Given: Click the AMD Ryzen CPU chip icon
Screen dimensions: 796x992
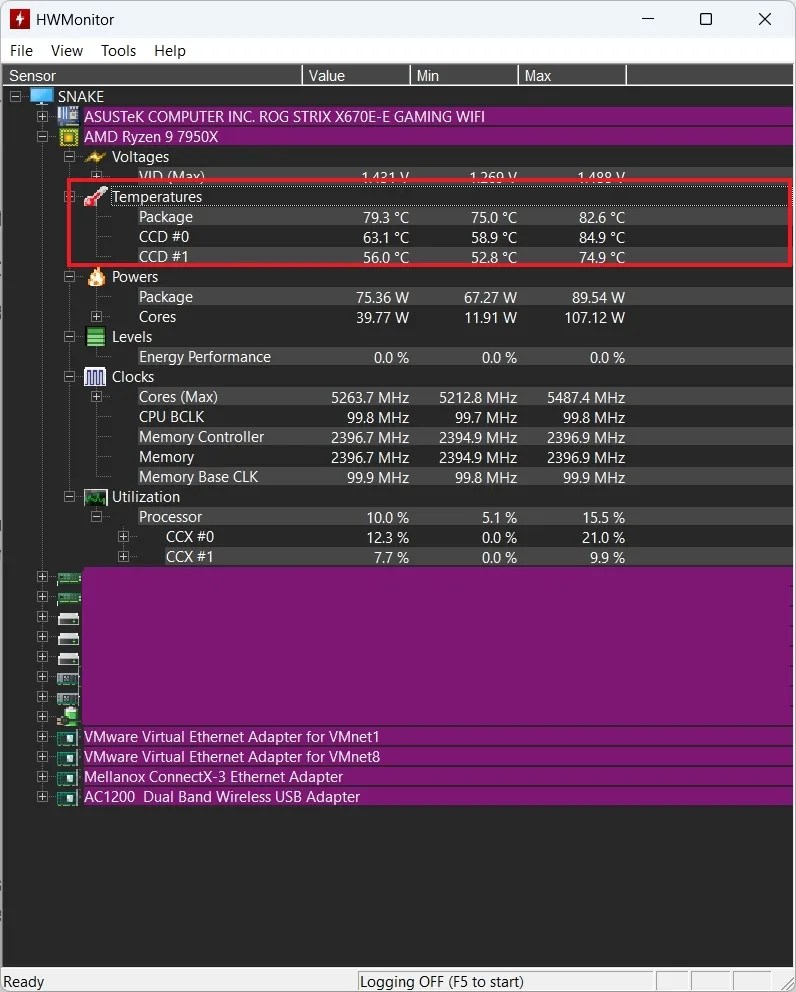Looking at the screenshot, I should (68, 137).
